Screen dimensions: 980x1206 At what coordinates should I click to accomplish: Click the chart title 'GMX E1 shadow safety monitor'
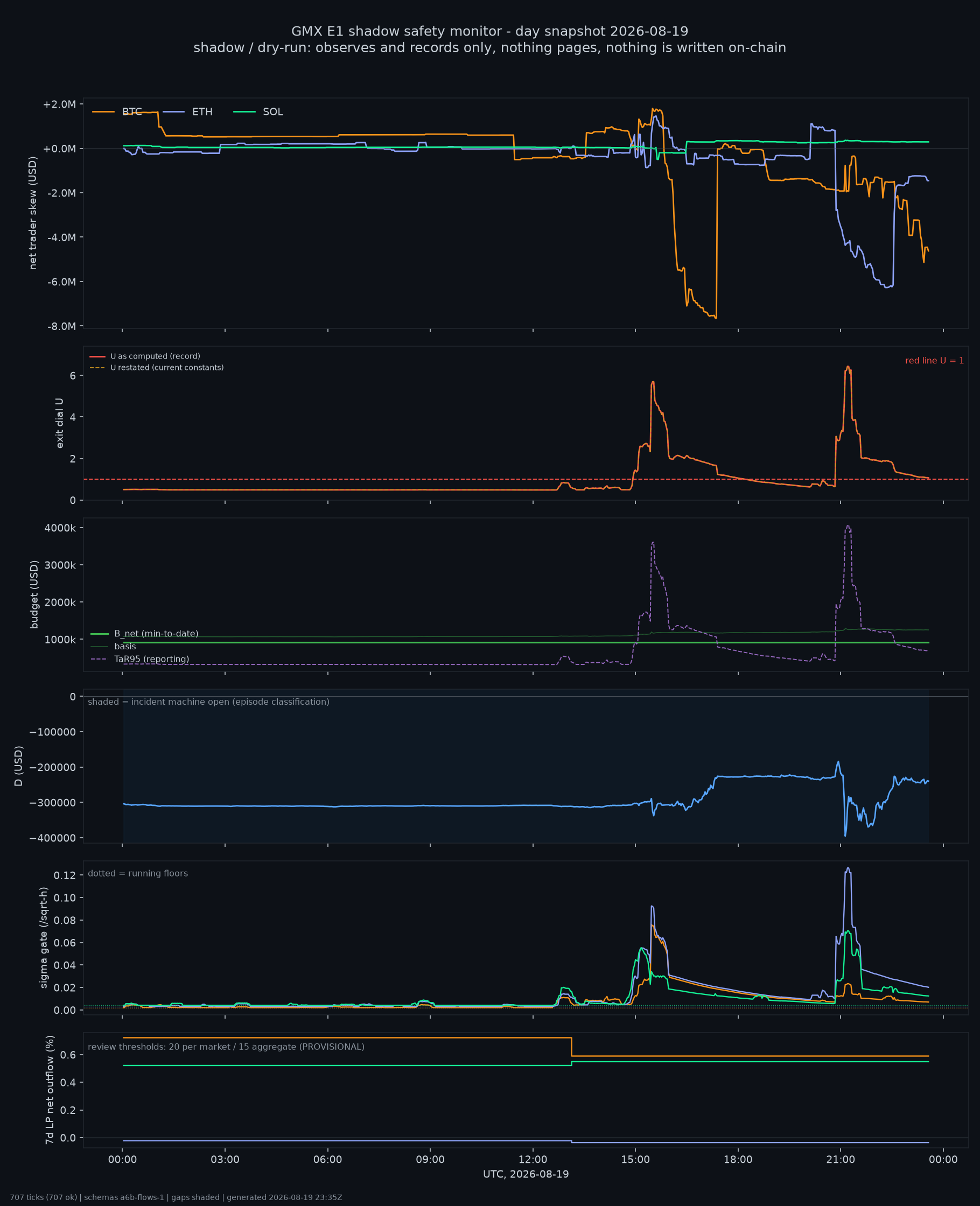489,31
